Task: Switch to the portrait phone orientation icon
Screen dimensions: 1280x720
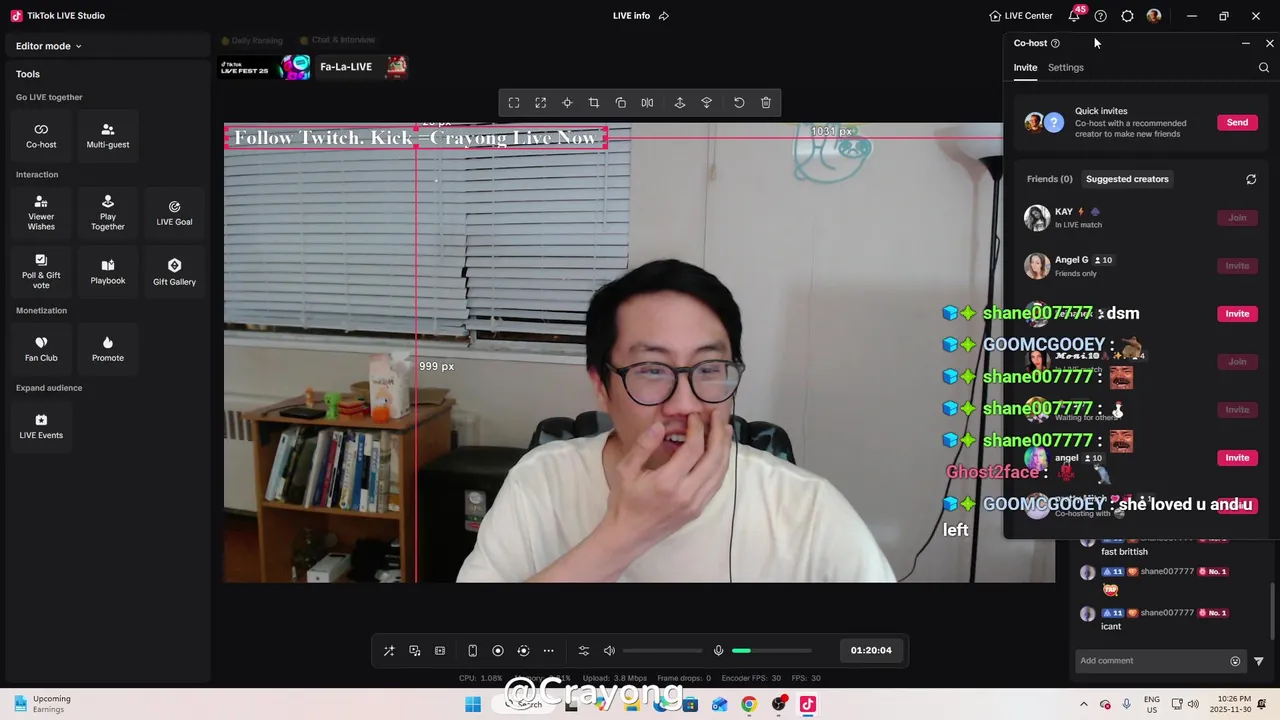Action: click(473, 651)
